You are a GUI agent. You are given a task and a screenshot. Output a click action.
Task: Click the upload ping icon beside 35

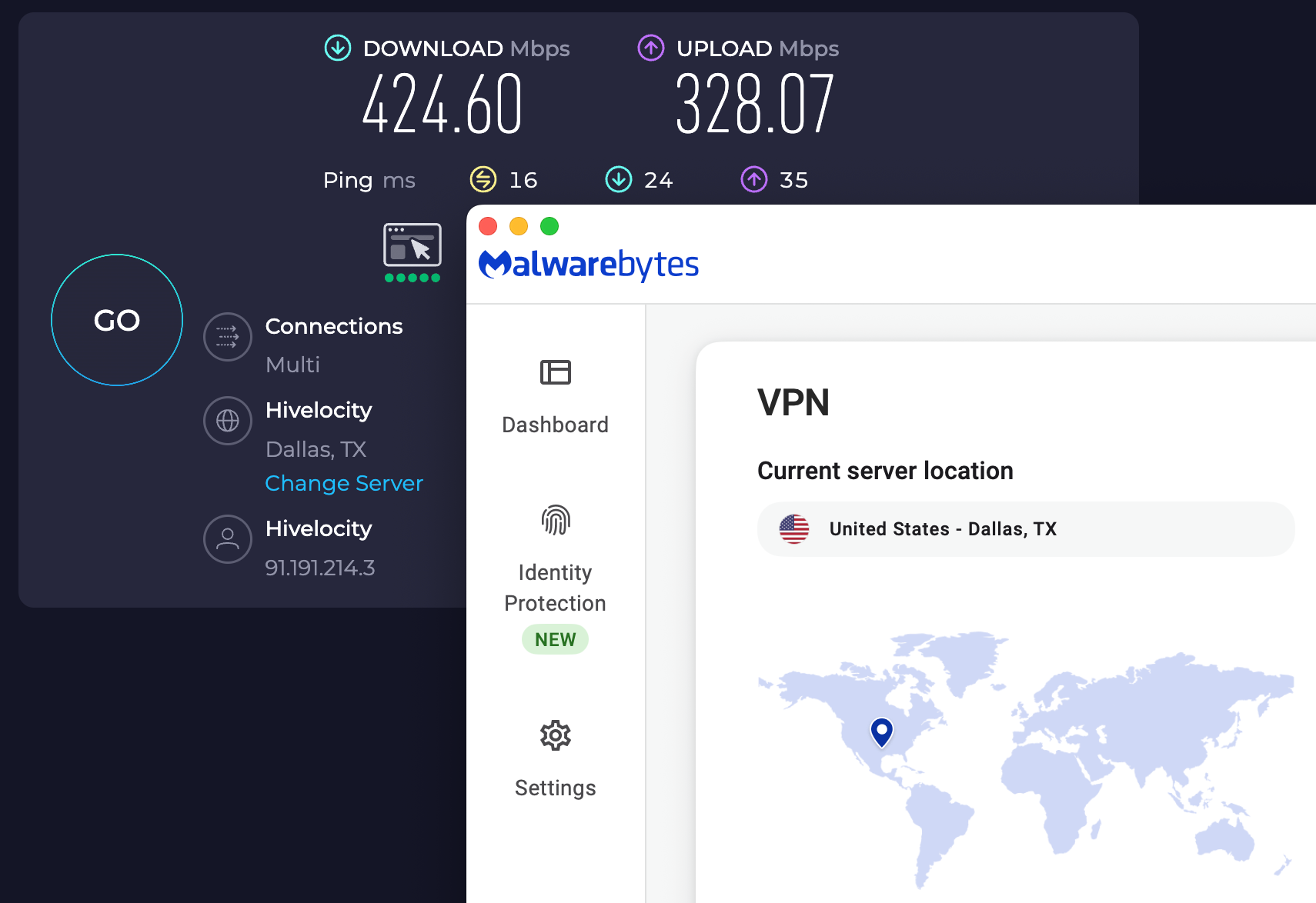coord(754,179)
